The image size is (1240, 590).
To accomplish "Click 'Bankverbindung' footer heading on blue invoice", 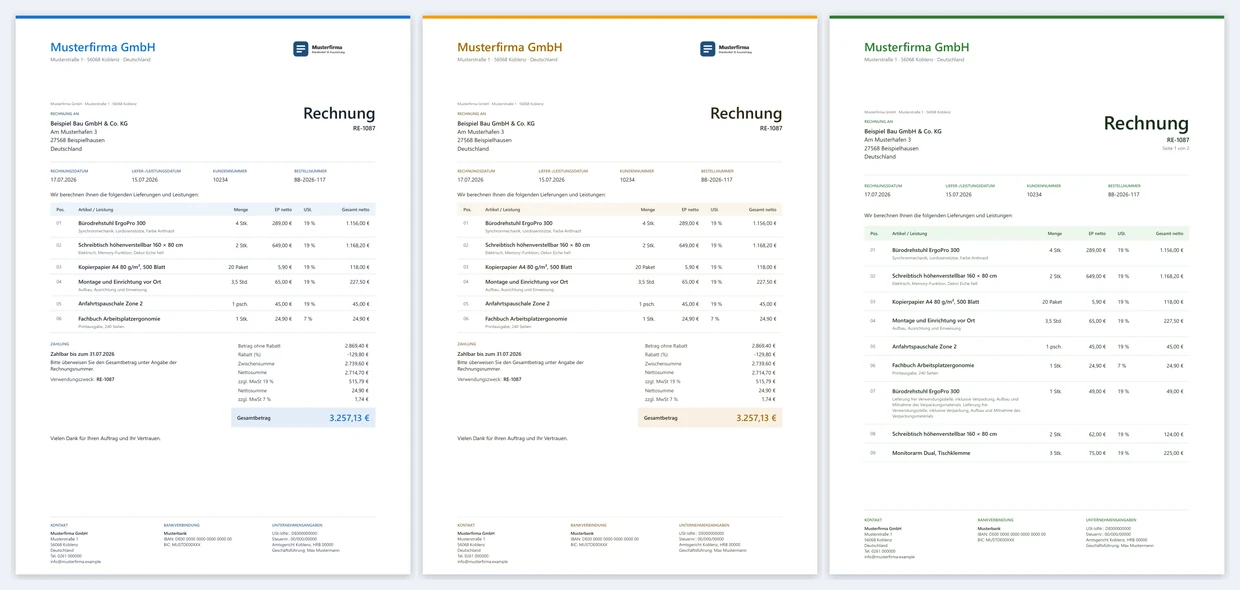I will click(181, 524).
